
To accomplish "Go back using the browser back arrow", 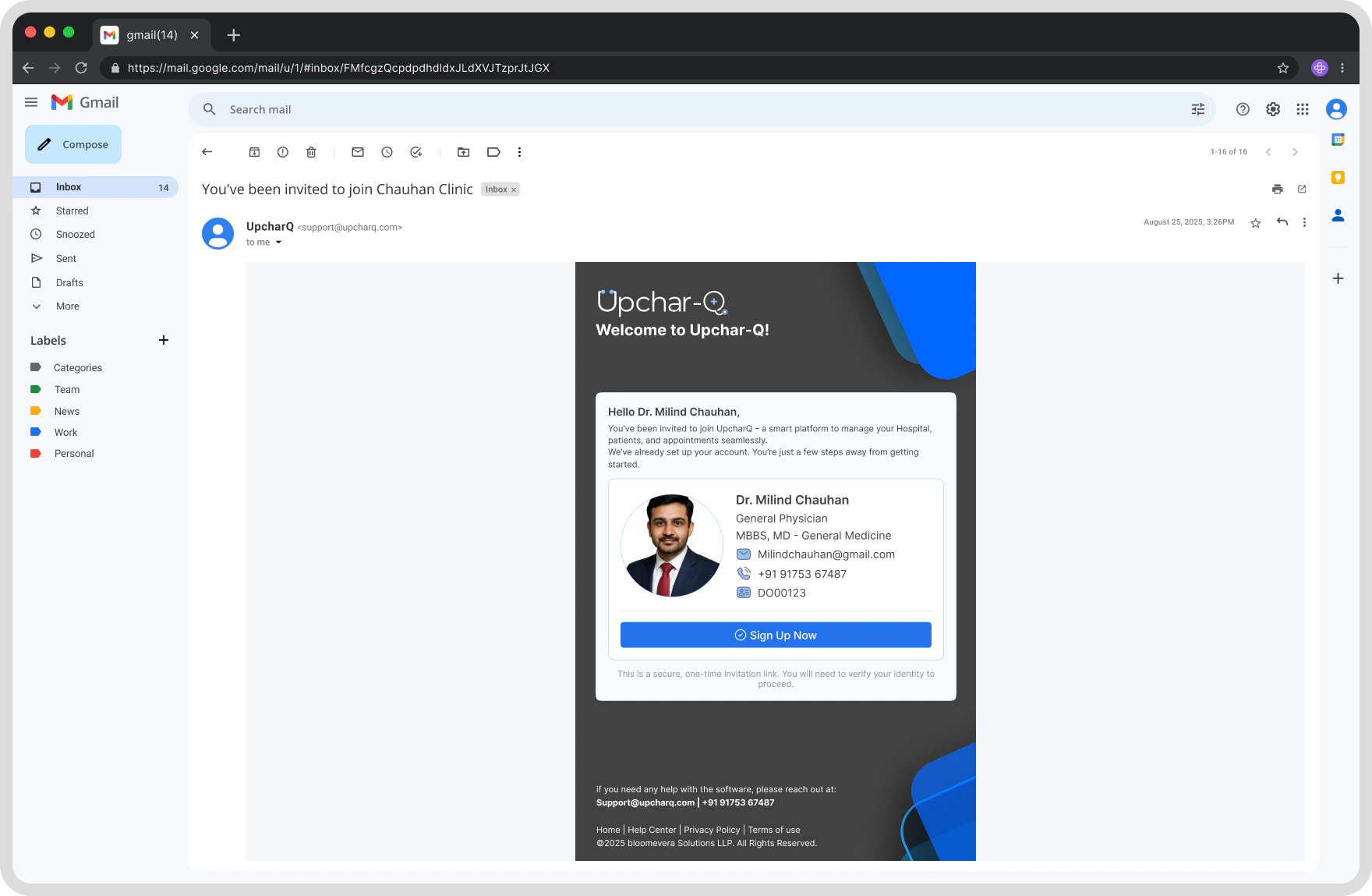I will tap(28, 68).
